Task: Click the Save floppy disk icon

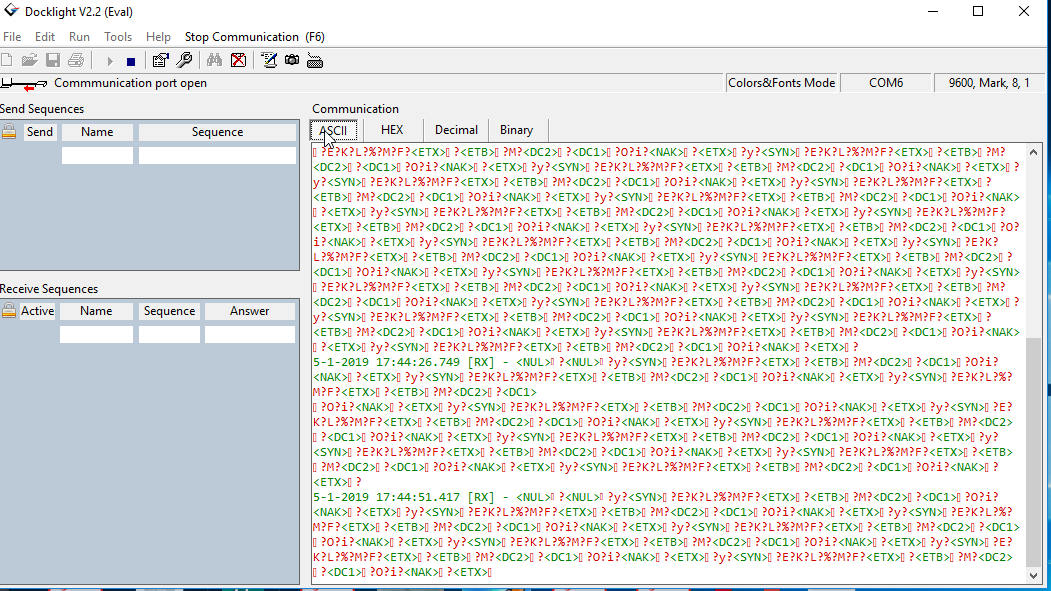Action: [53, 60]
